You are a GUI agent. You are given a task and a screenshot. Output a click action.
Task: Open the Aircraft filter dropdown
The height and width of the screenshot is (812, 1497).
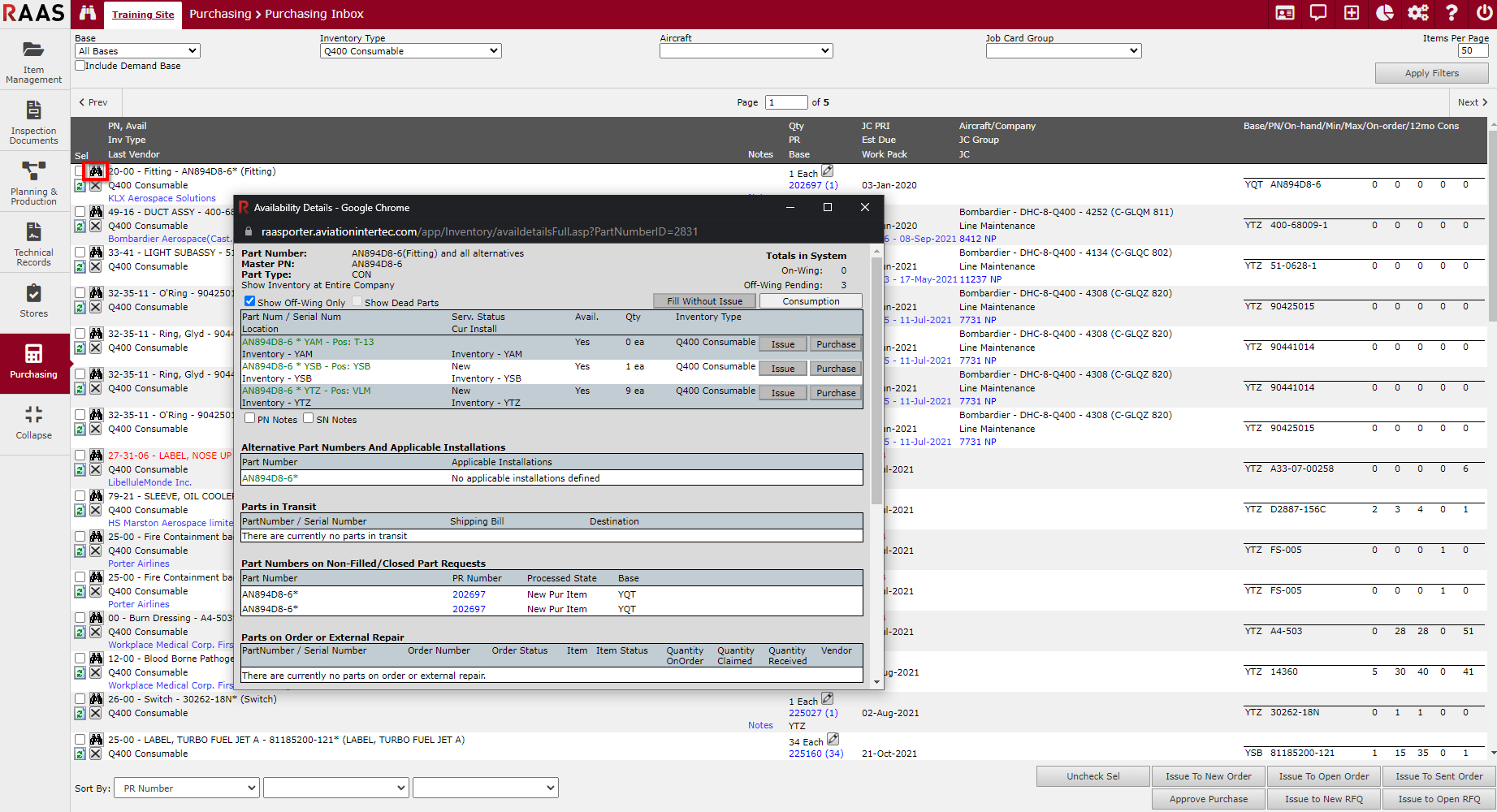(746, 51)
